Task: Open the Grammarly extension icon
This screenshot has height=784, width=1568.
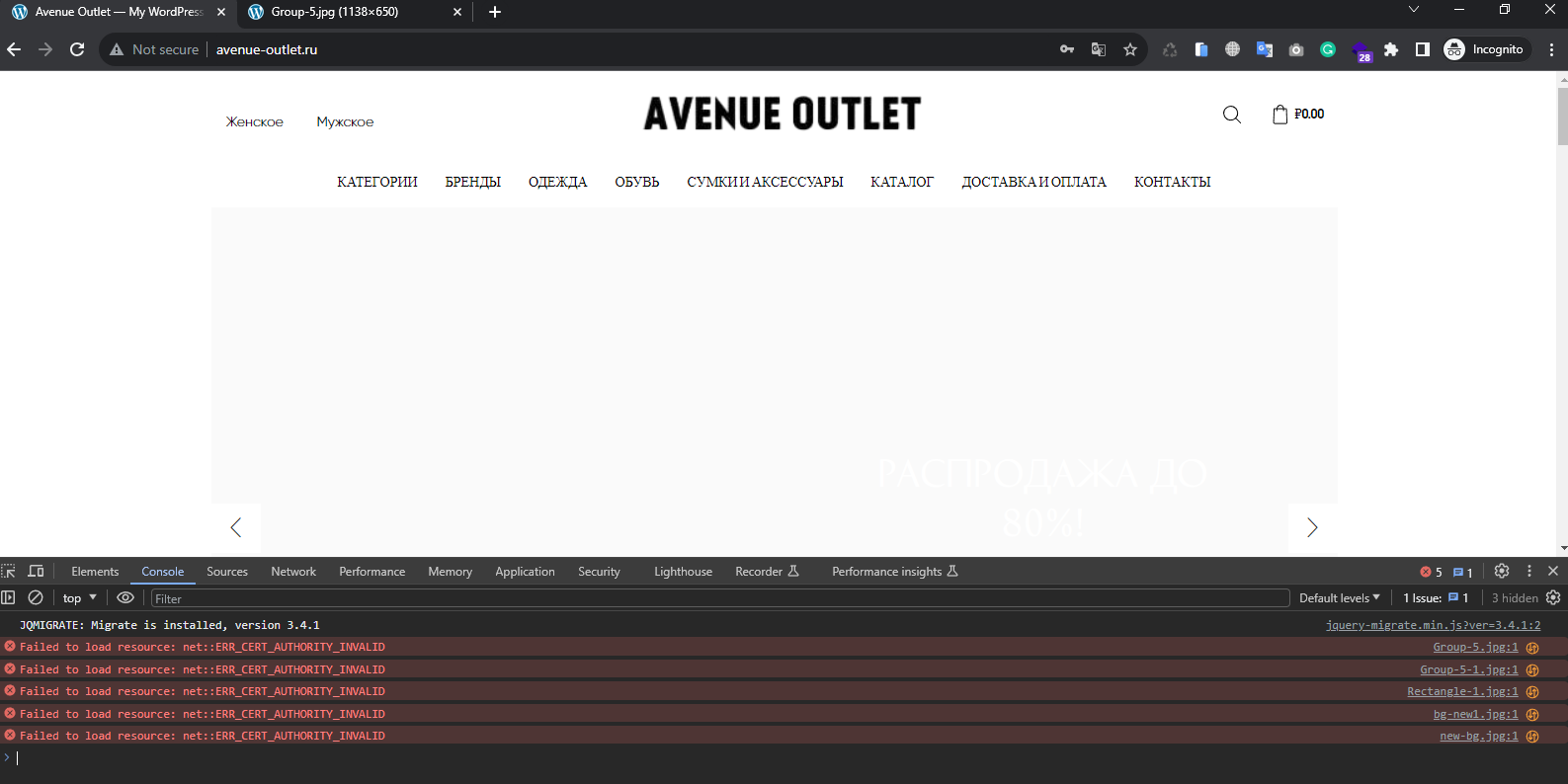Action: click(x=1328, y=49)
